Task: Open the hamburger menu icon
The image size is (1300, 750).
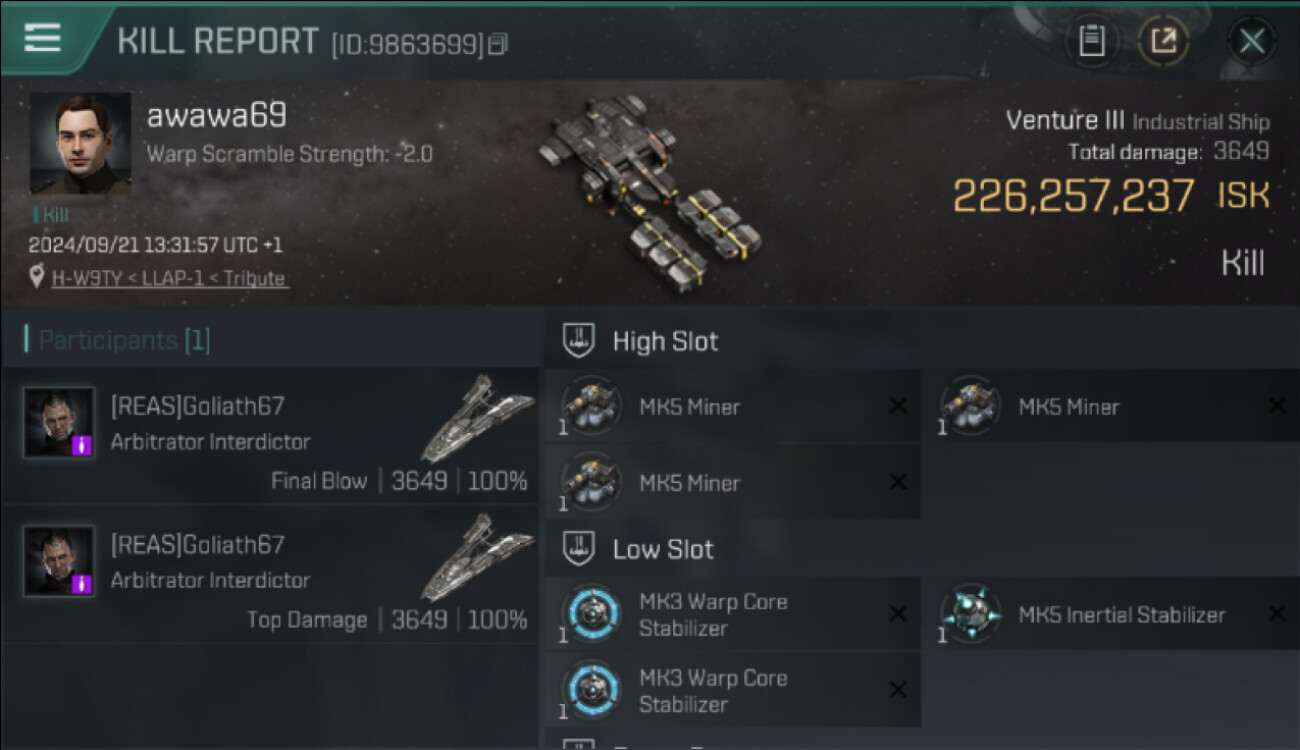Action: [42, 38]
